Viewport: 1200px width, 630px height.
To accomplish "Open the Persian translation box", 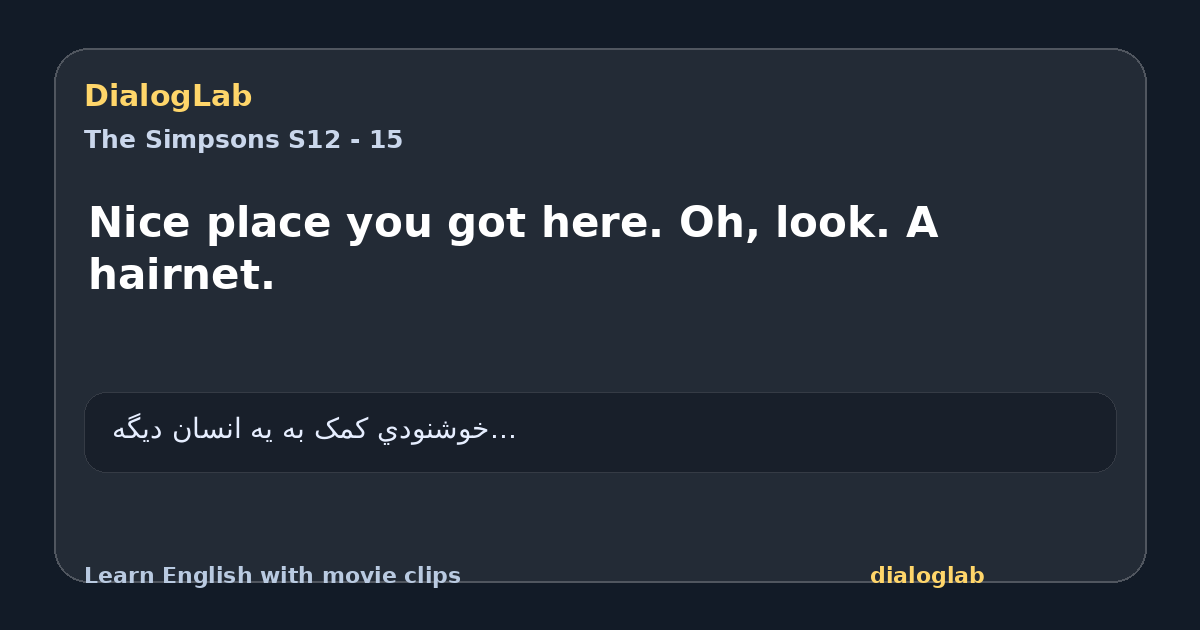I will [x=600, y=432].
